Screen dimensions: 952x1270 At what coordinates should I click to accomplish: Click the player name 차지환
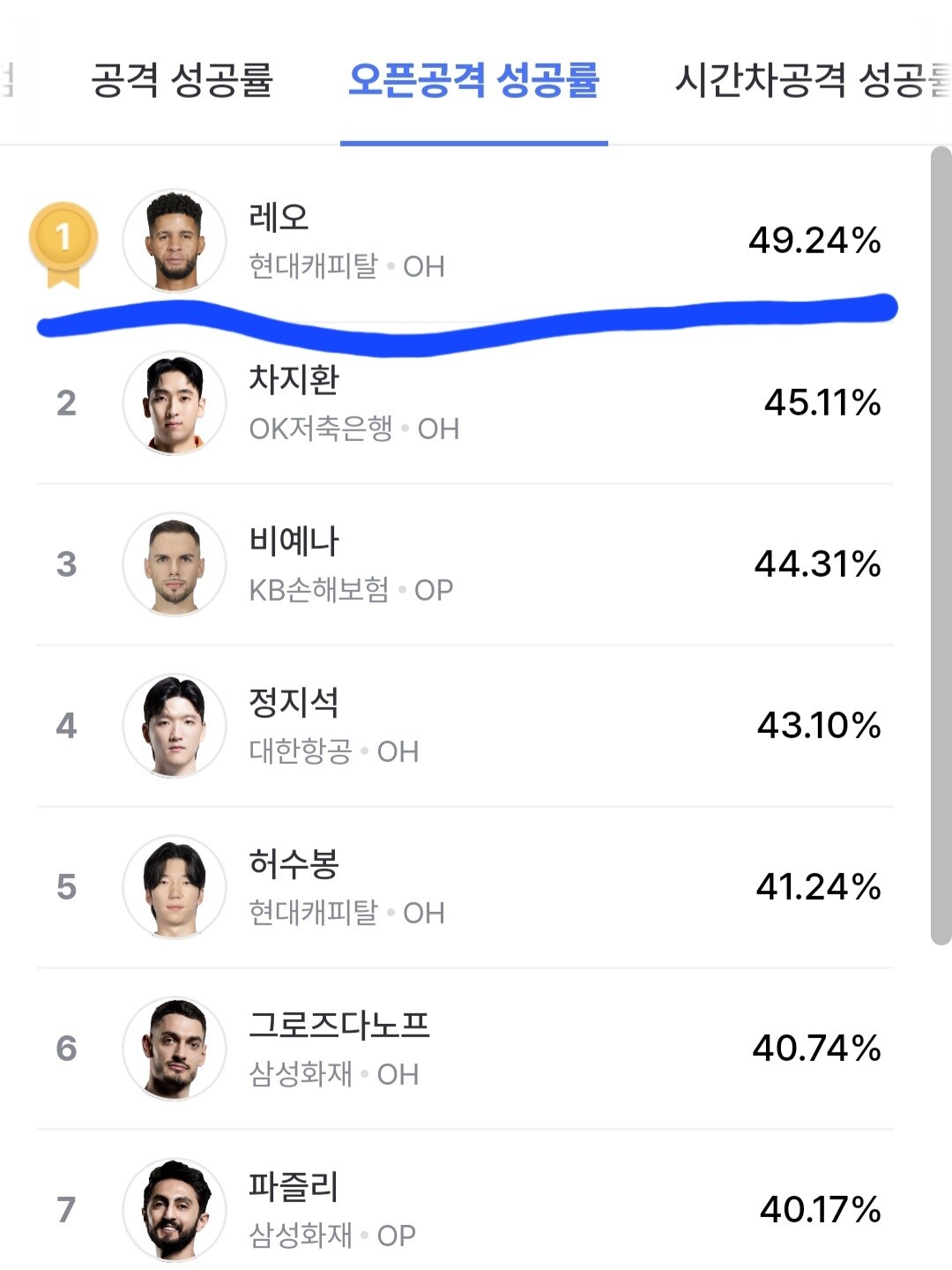pos(294,379)
